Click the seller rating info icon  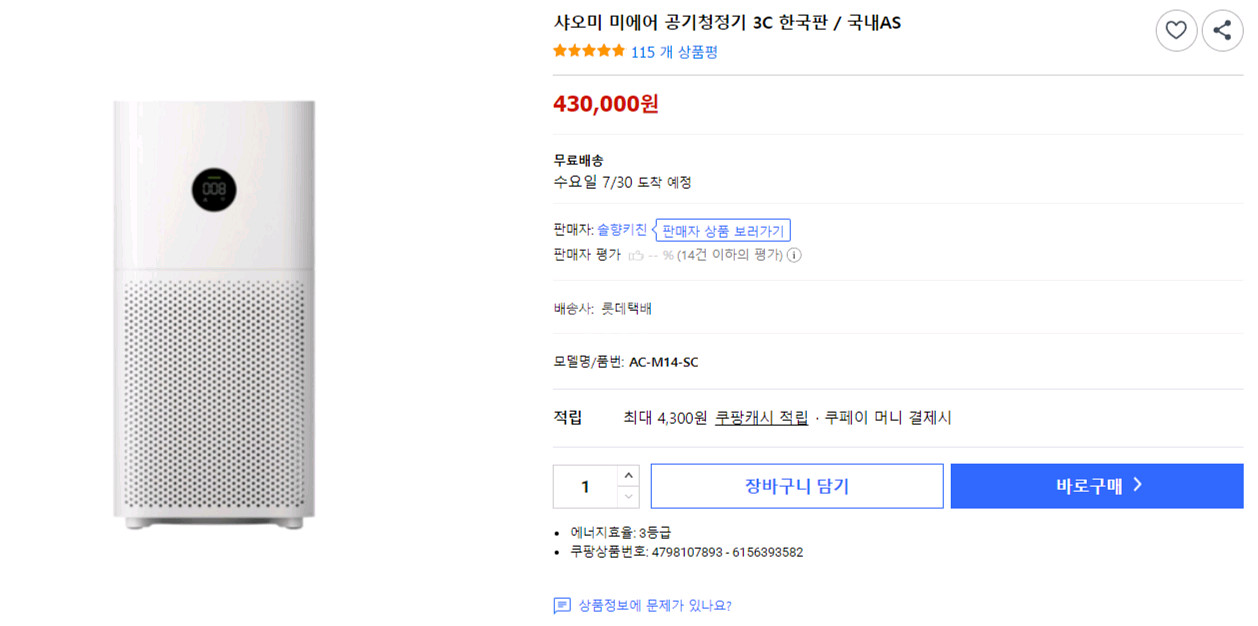coord(794,255)
